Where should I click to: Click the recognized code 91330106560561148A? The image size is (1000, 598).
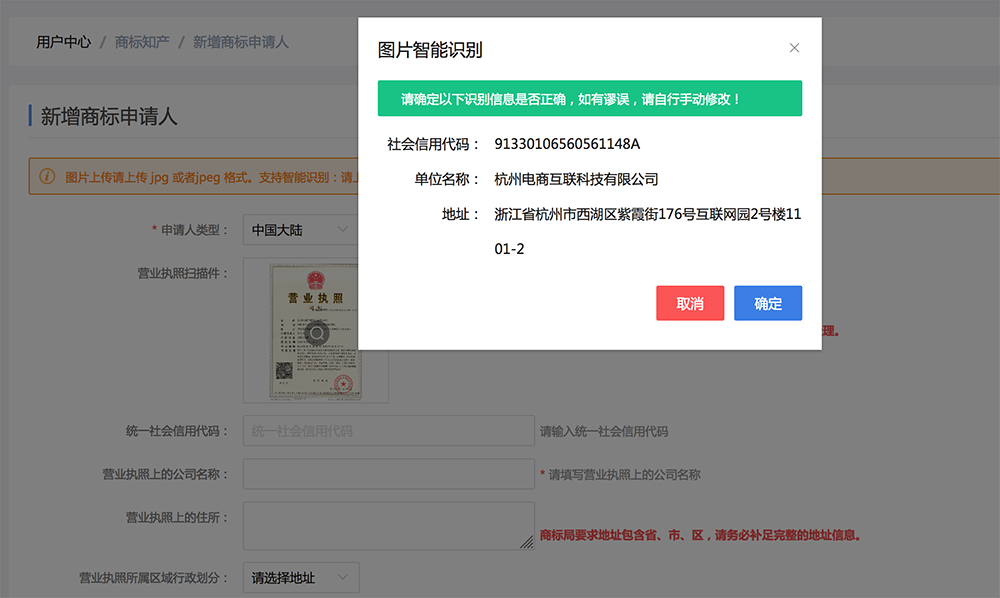(x=567, y=144)
